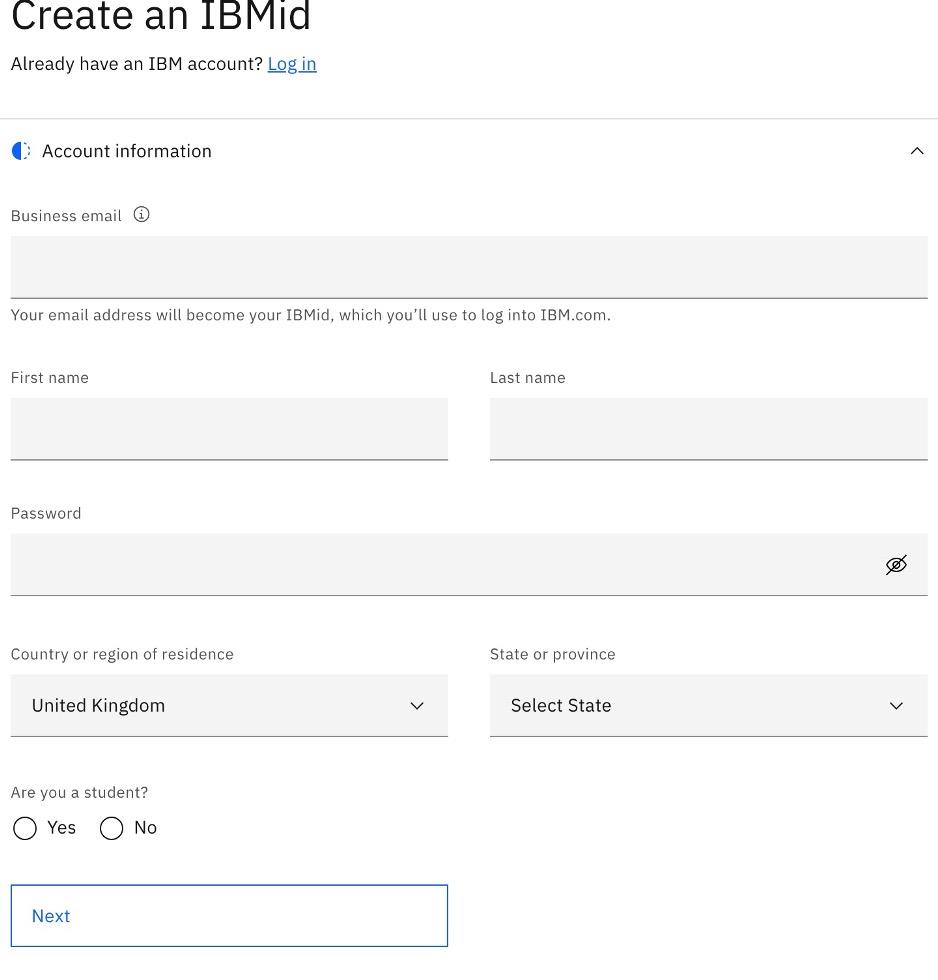Viewport: 938px width, 980px height.
Task: Select No for student status
Action: (x=112, y=828)
